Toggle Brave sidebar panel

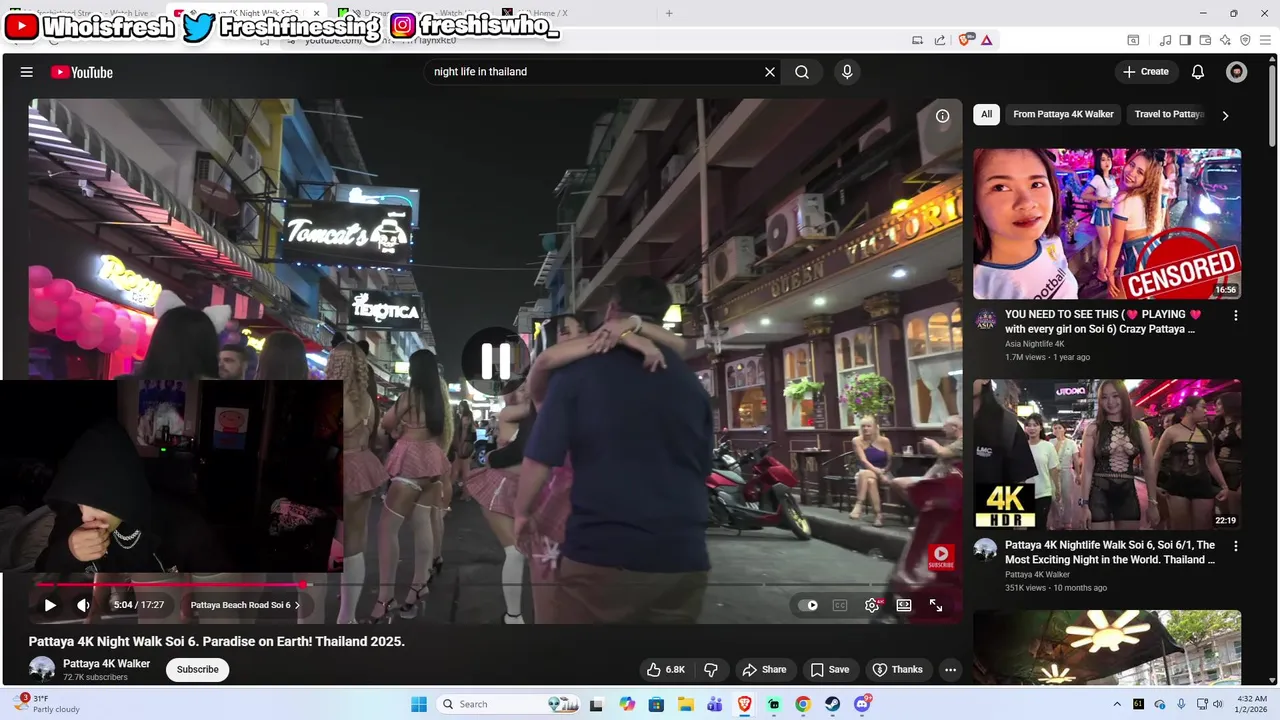tap(1185, 40)
